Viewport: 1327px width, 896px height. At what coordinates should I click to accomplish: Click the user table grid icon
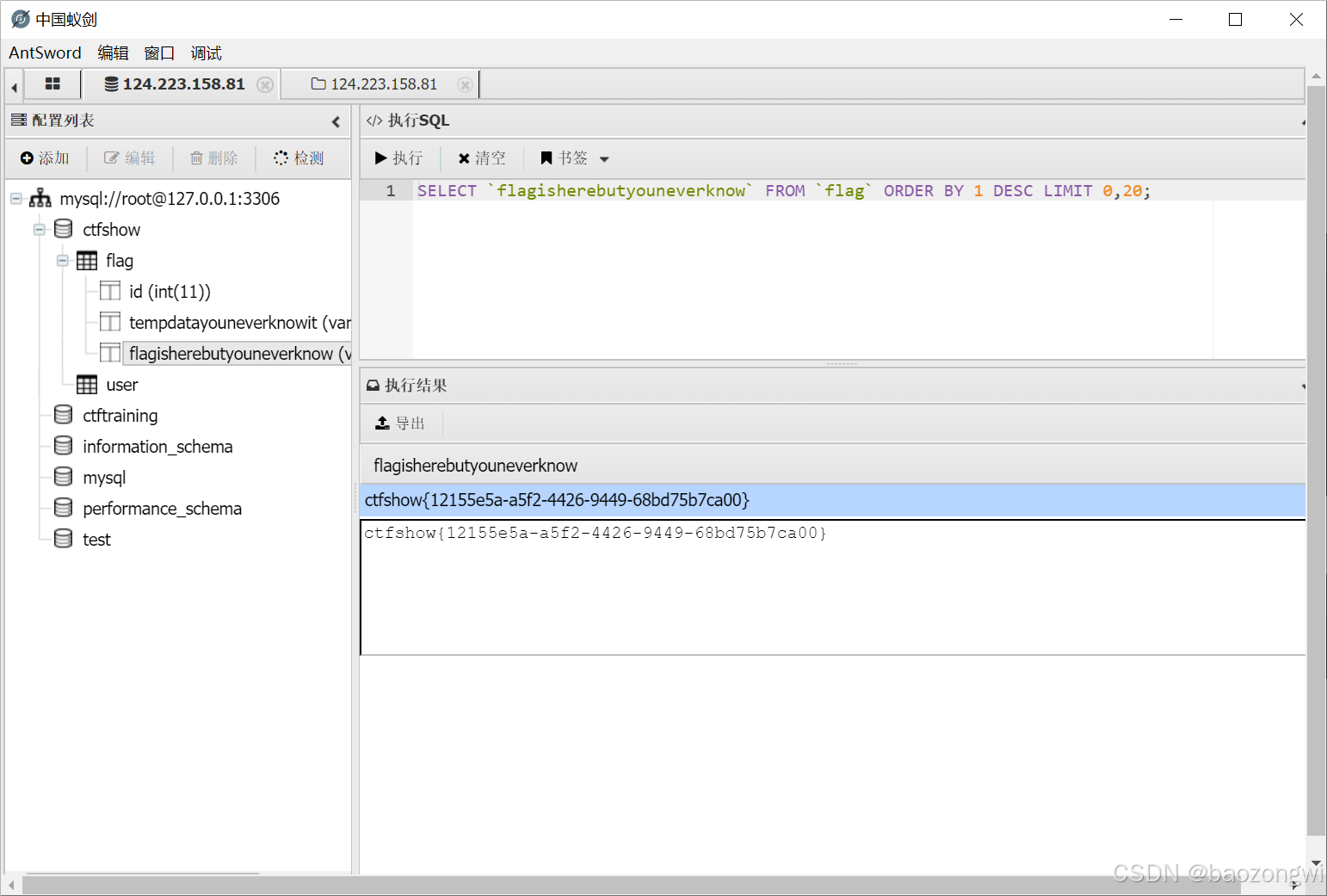[87, 384]
